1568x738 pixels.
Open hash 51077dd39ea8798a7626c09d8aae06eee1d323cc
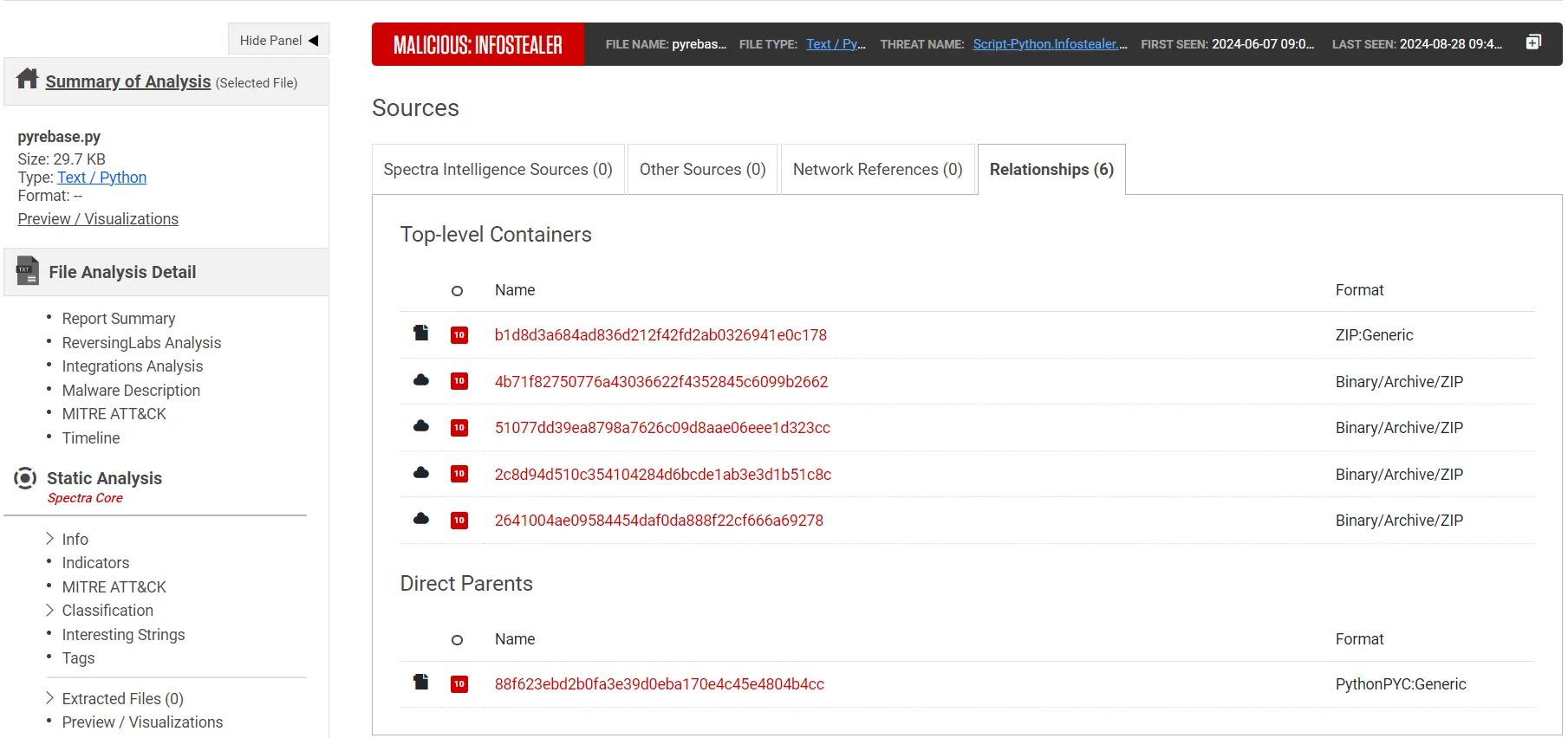click(x=662, y=428)
